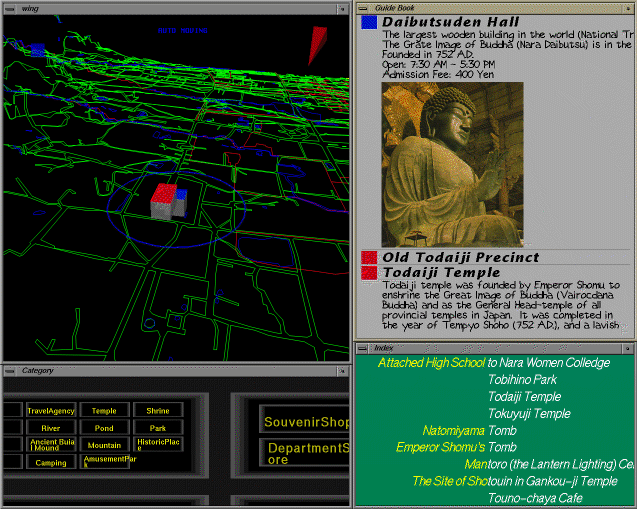
Task: Open the Todaiji Temple heading in Guide Book
Action: [x=442, y=273]
